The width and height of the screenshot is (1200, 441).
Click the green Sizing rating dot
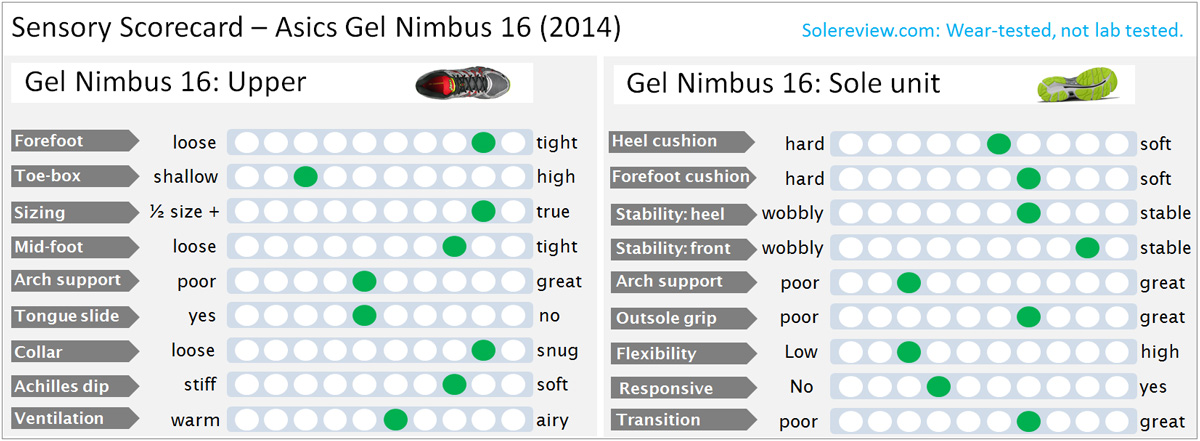(x=484, y=212)
